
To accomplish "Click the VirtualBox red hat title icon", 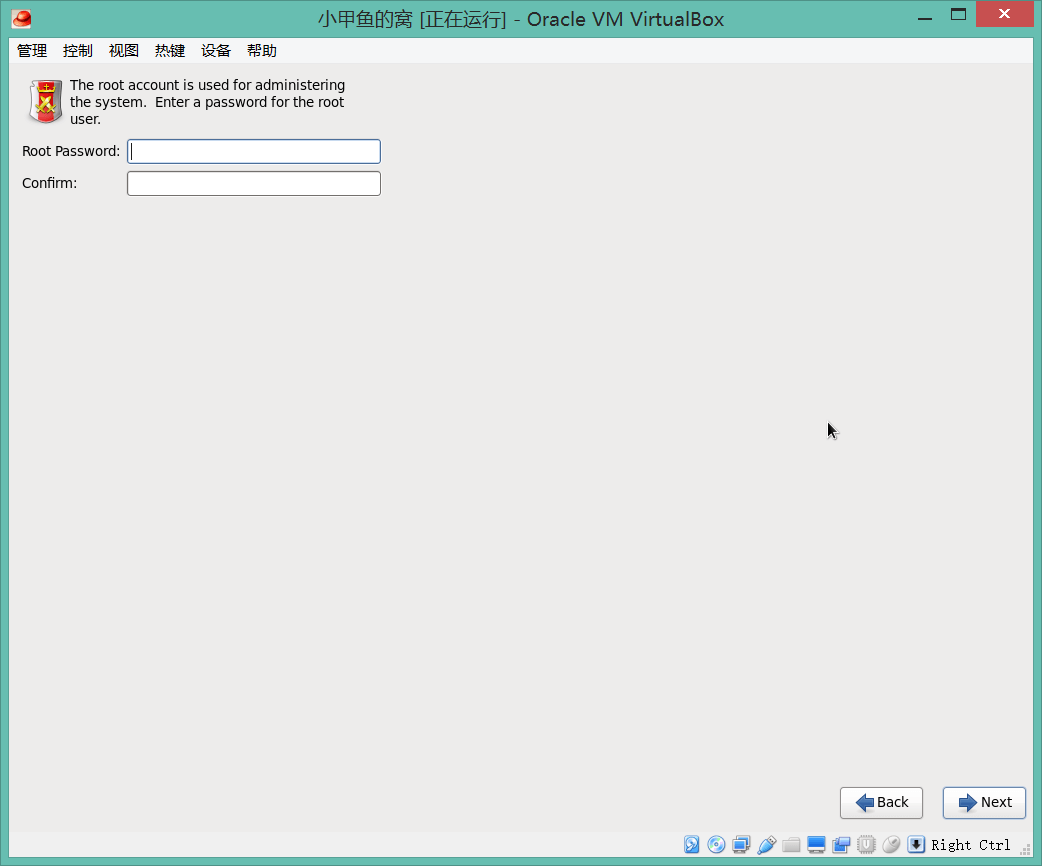I will pos(22,18).
